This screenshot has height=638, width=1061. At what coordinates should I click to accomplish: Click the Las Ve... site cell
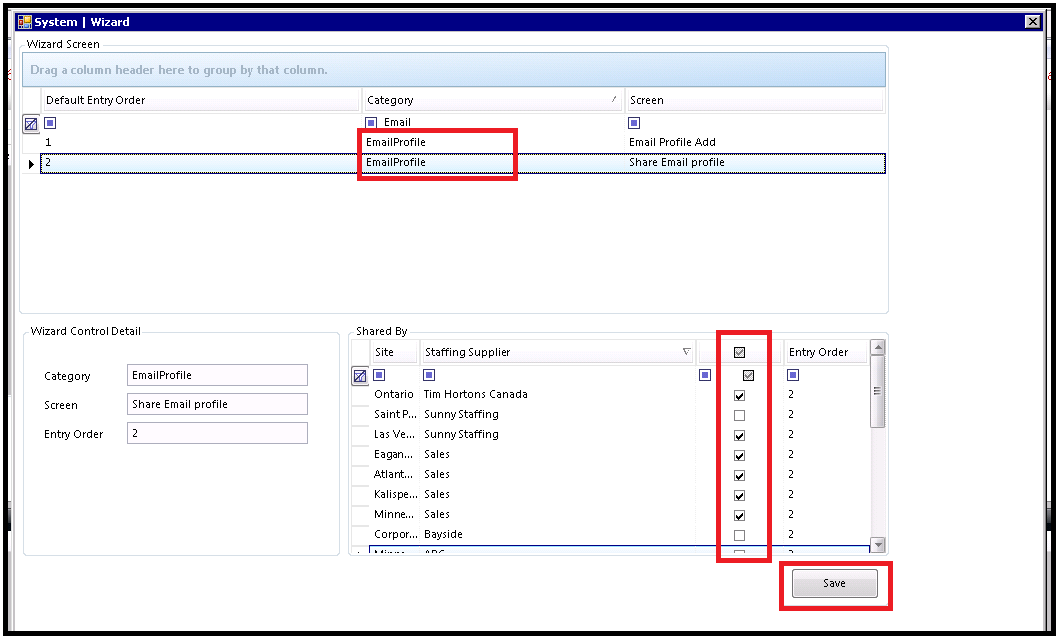[394, 434]
